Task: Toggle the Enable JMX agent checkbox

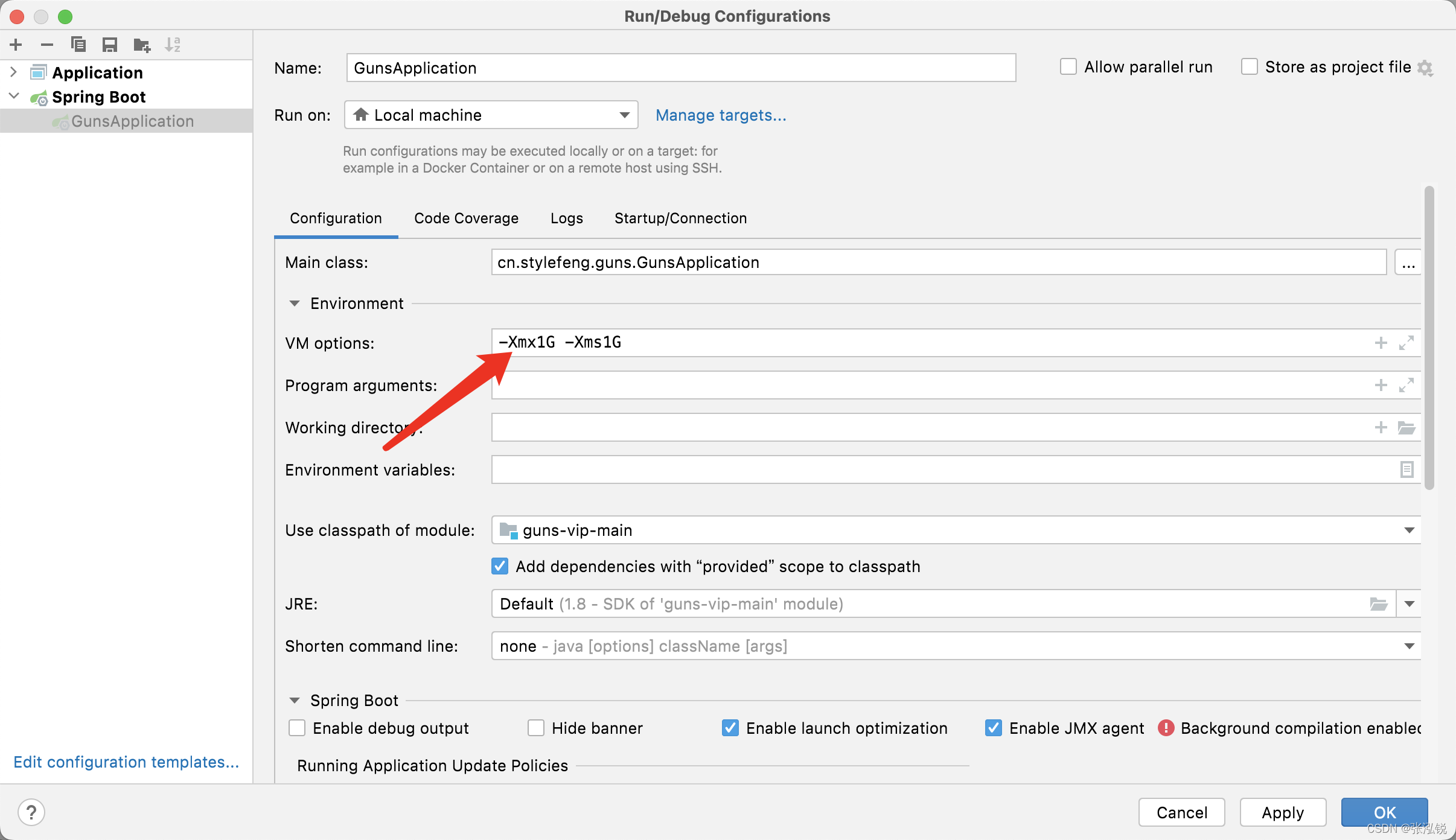Action: [x=994, y=728]
